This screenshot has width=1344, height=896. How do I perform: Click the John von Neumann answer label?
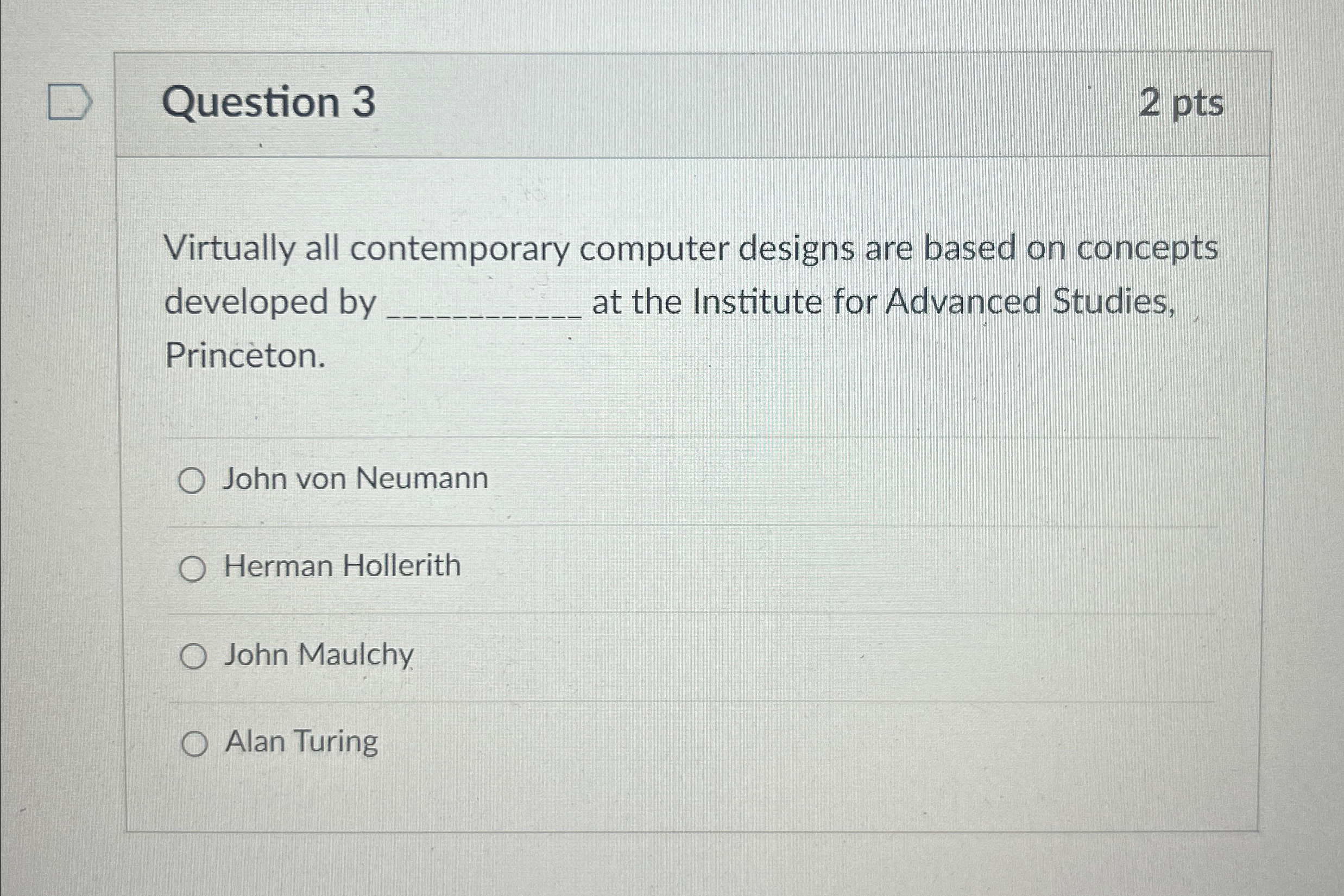[356, 479]
